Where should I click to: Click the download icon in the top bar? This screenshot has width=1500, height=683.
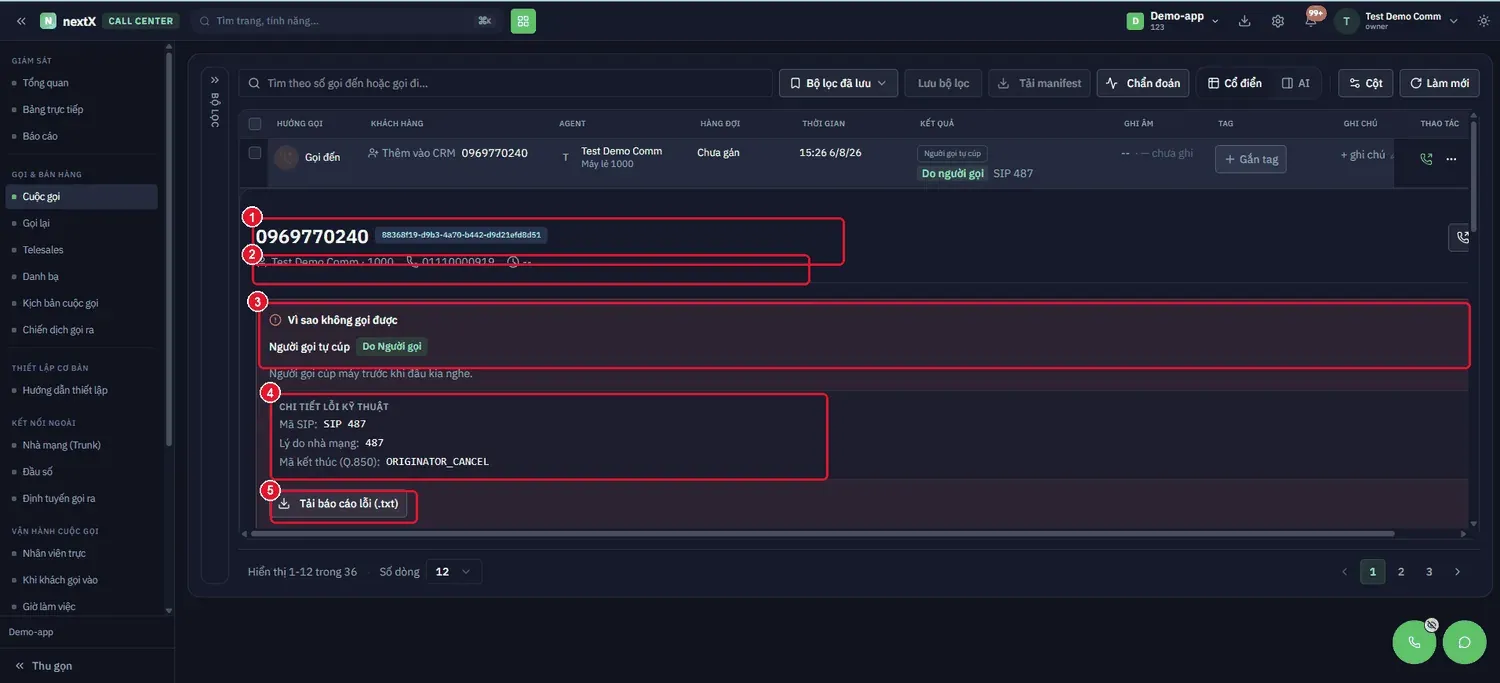coord(1245,21)
